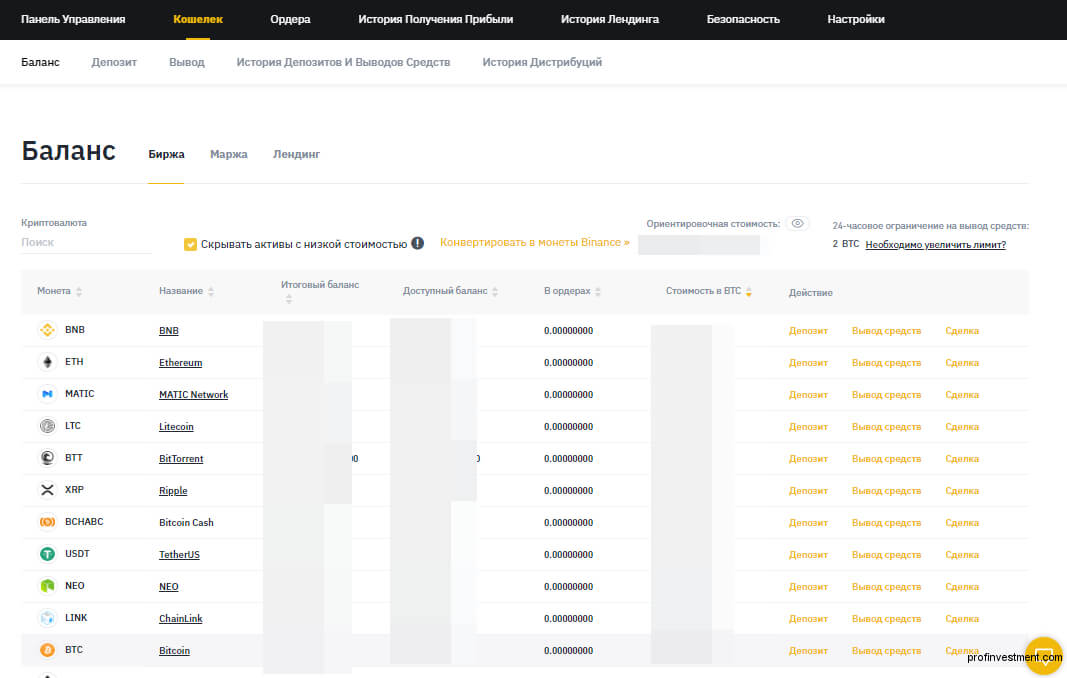Click the LTC coin icon
1067x678 pixels.
tap(47, 426)
